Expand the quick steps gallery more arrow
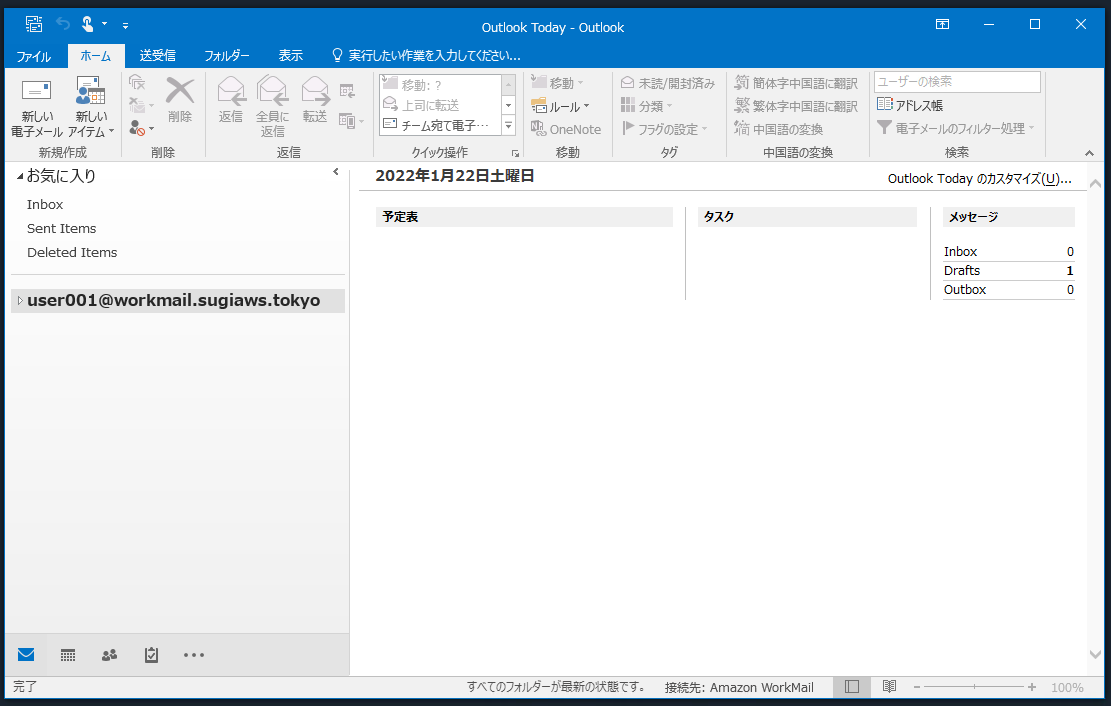 point(509,126)
